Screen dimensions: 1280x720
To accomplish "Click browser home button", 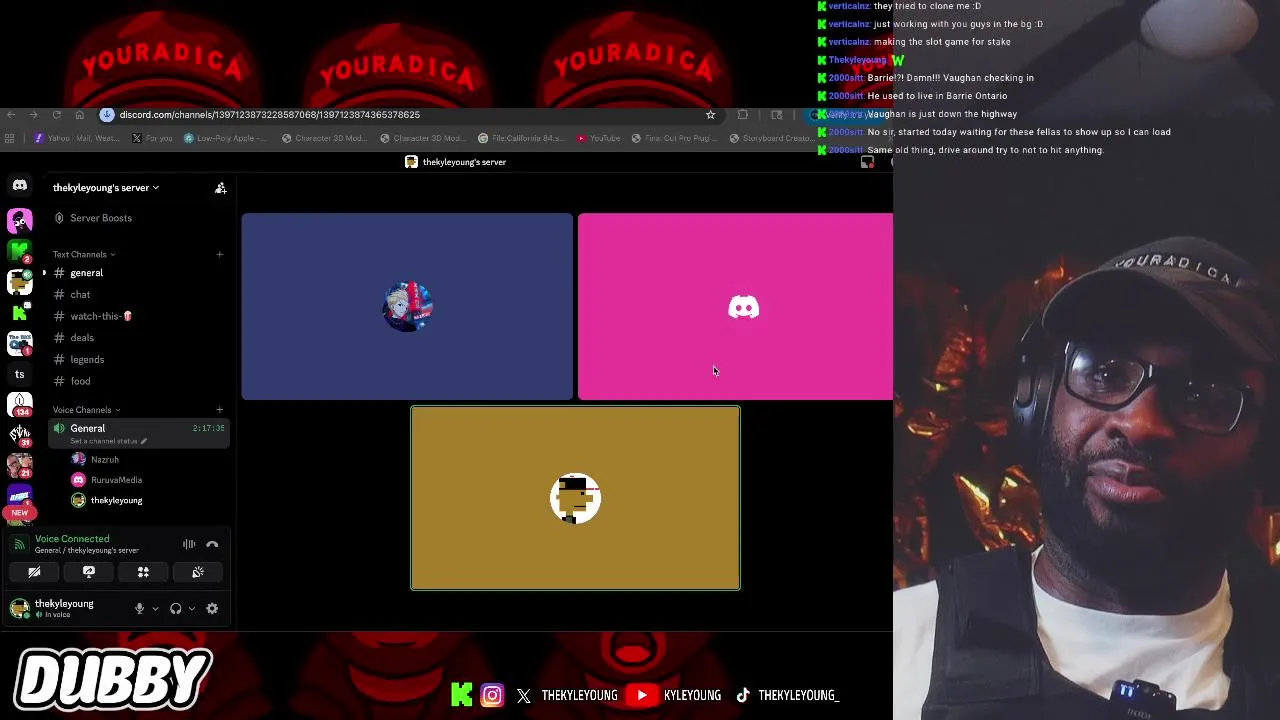I will (79, 115).
